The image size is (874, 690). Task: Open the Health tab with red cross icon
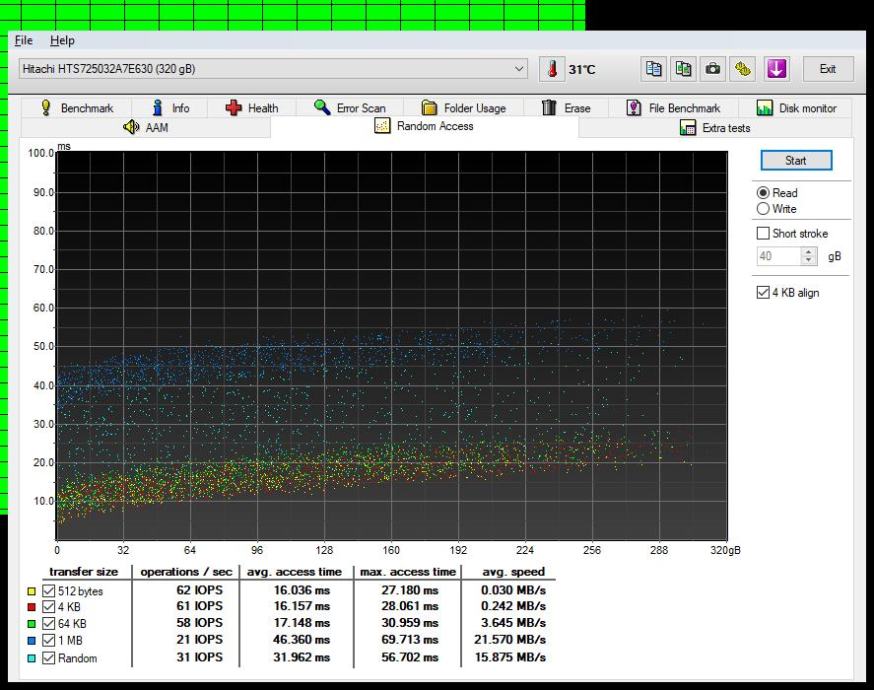point(251,108)
